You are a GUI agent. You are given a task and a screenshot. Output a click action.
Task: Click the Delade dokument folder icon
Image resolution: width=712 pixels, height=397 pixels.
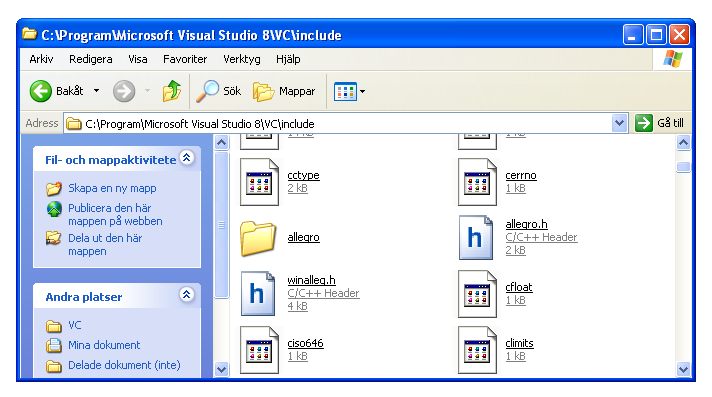point(54,366)
